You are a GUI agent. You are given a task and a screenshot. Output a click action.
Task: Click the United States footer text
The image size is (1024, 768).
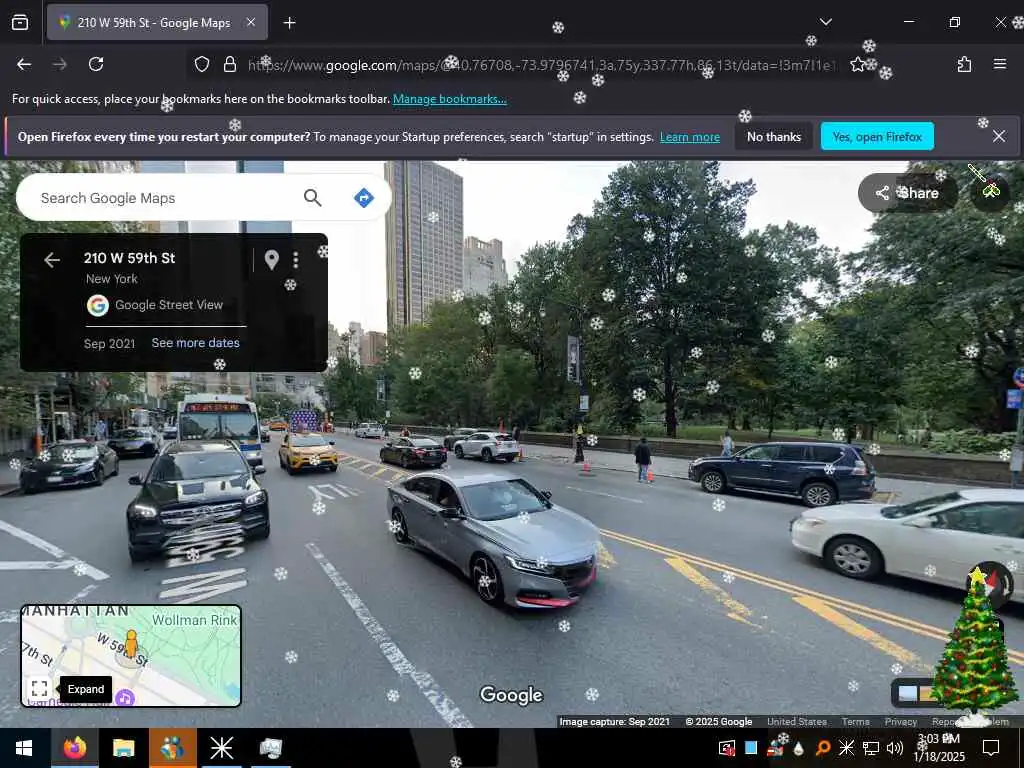(x=796, y=722)
